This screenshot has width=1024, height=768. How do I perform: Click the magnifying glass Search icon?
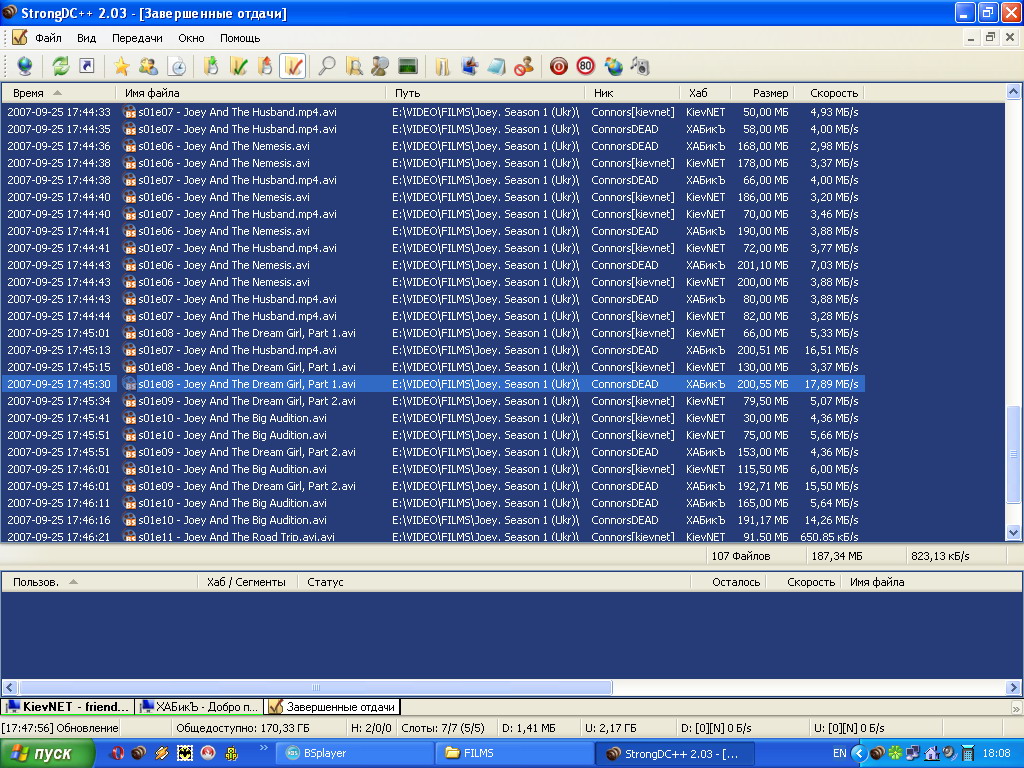(326, 66)
